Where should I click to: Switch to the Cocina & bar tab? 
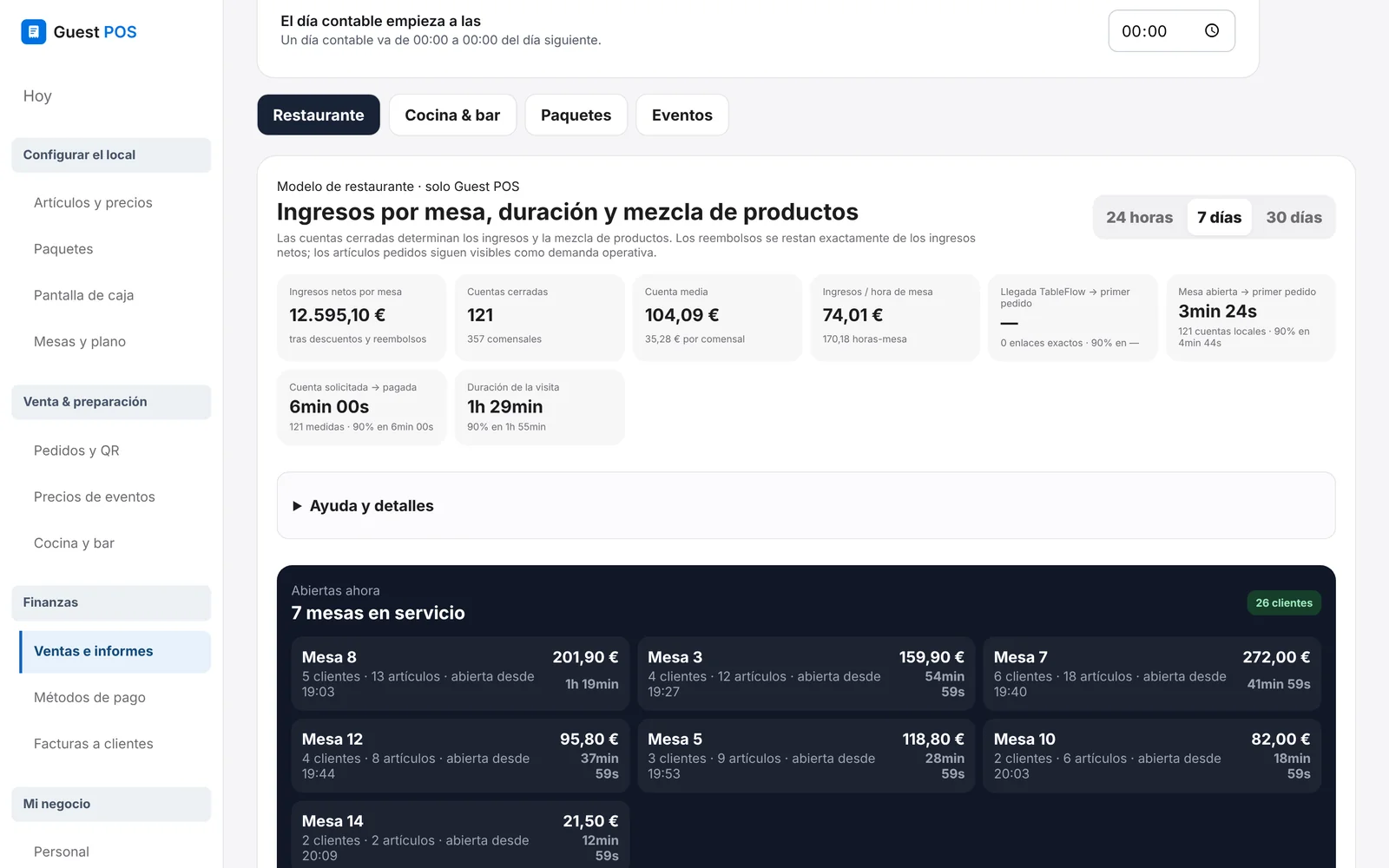452,115
